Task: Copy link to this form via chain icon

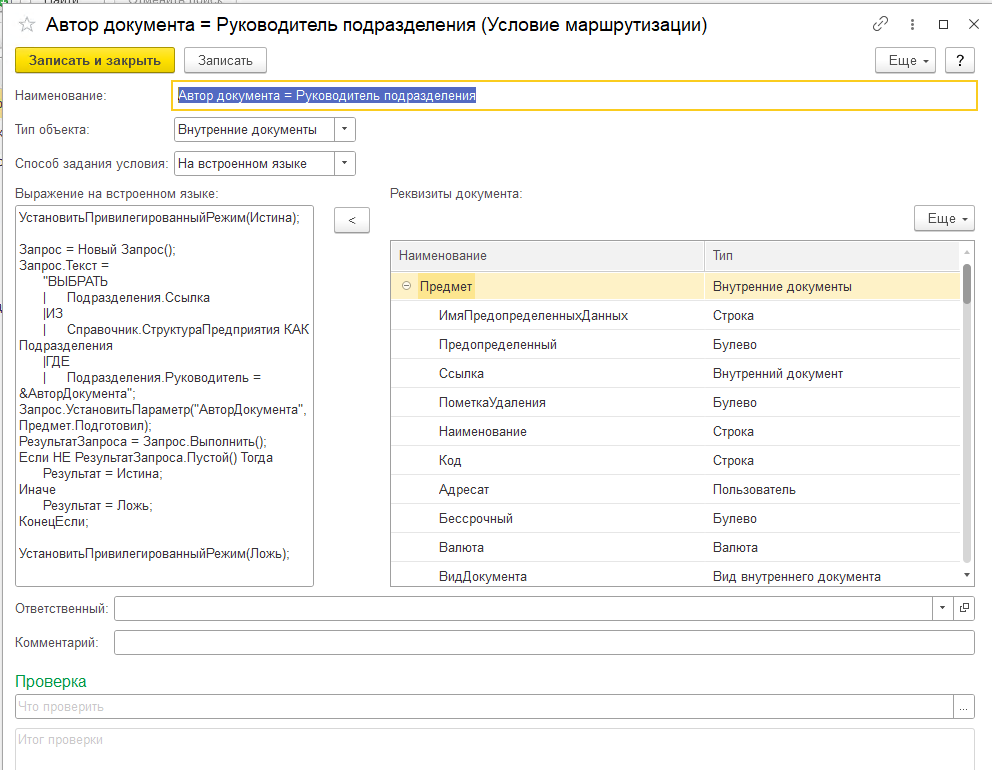Action: point(881,25)
